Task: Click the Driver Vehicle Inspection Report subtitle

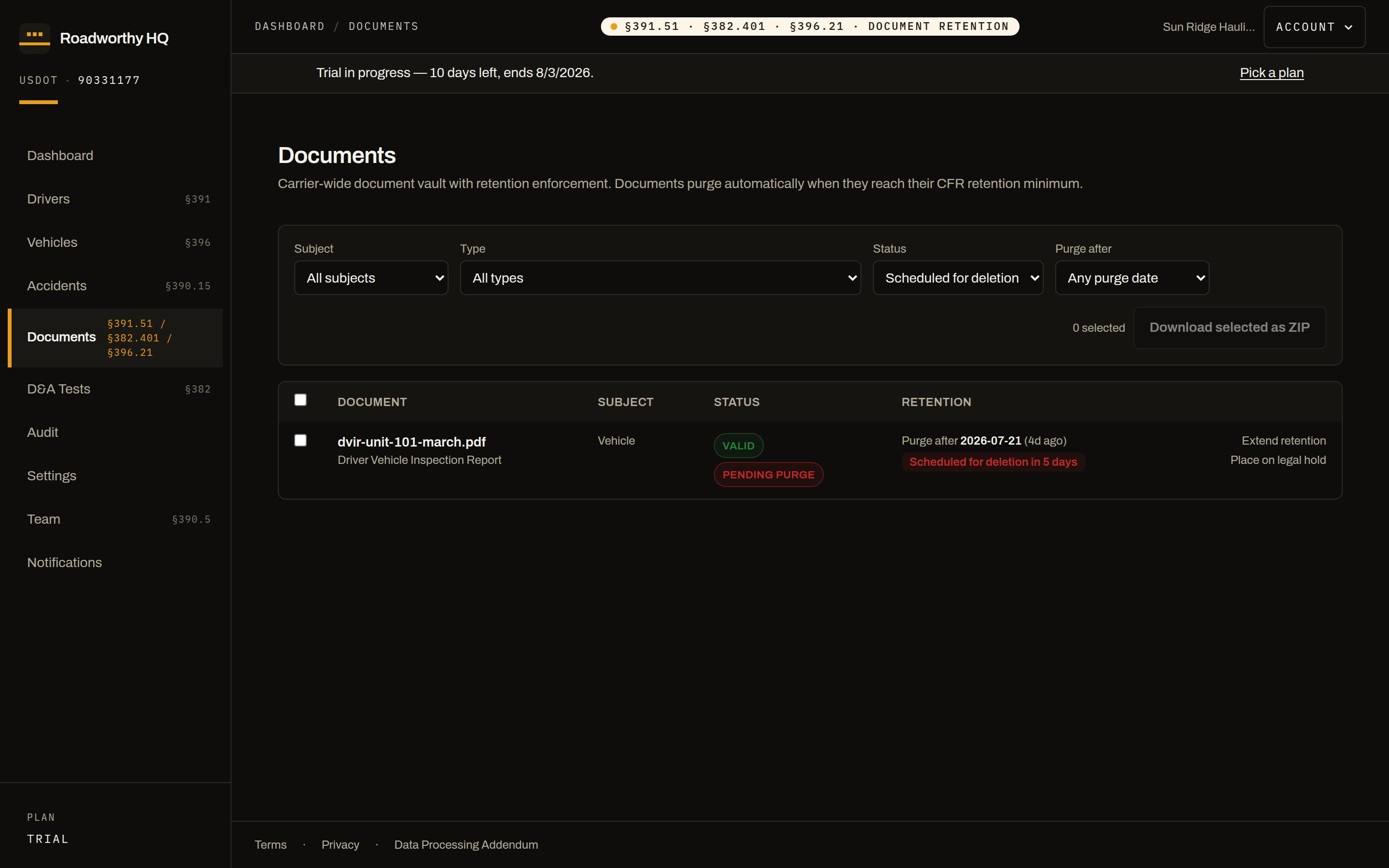Action: tap(420, 460)
